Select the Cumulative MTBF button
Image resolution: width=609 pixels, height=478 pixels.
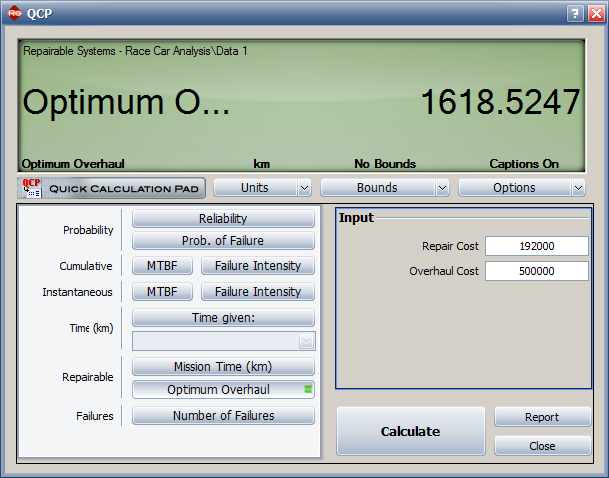(x=162, y=266)
